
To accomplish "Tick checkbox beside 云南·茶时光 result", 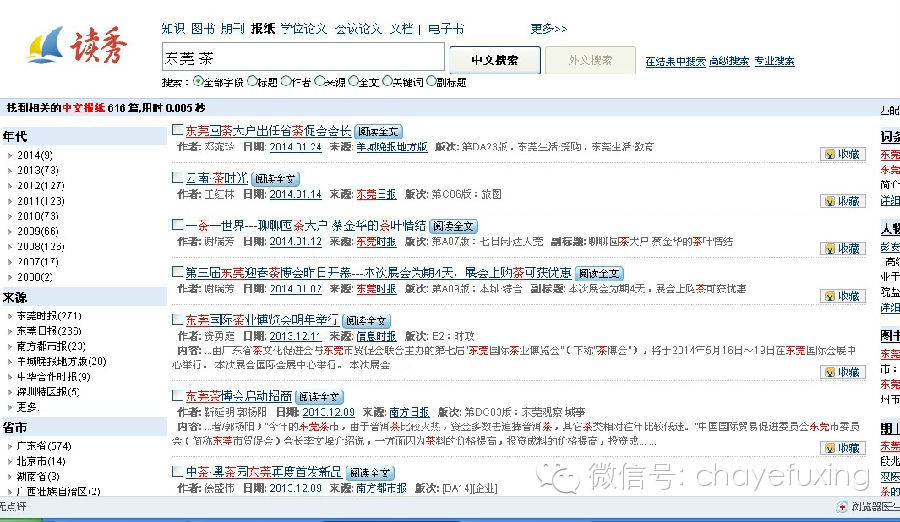I will pos(177,177).
